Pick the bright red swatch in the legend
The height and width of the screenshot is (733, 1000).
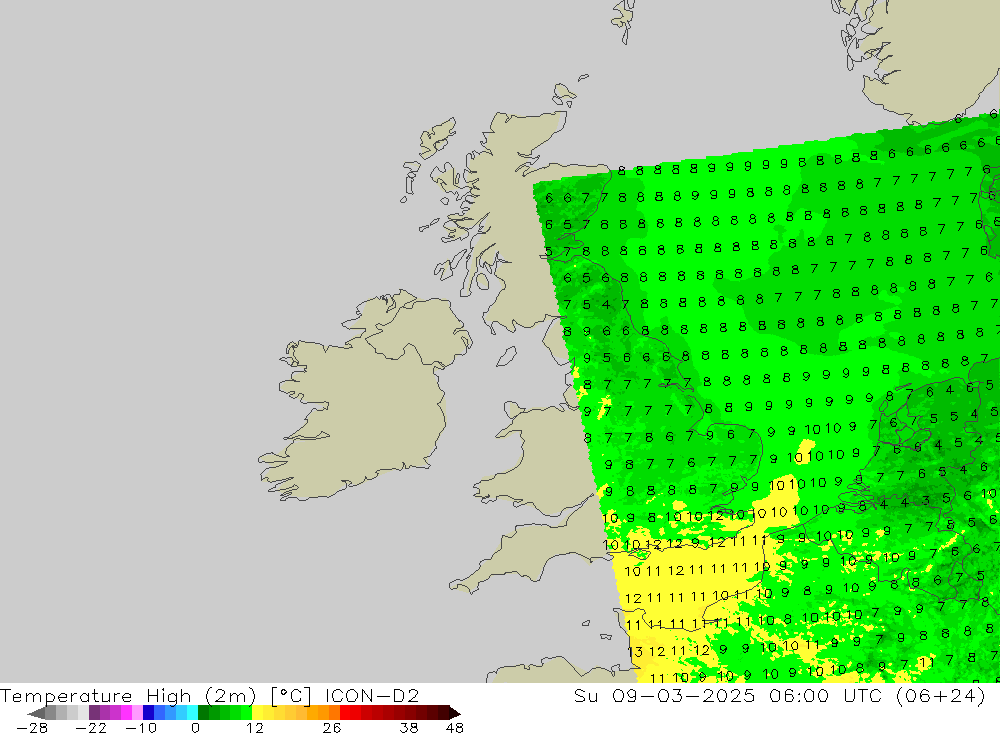345,713
